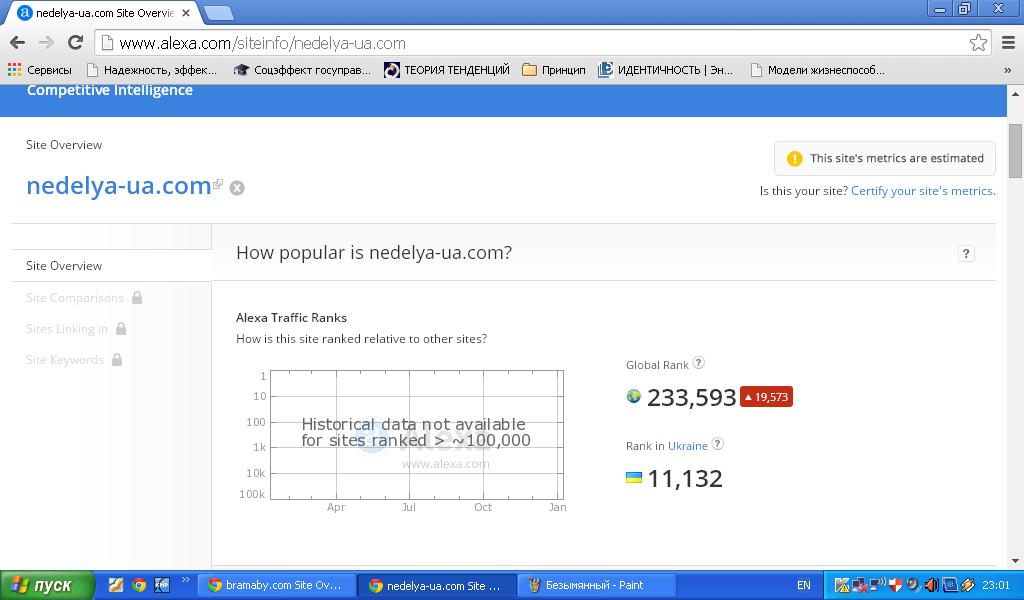1024x600 pixels.
Task: Select locked Sites Linking In item
Action: point(67,329)
